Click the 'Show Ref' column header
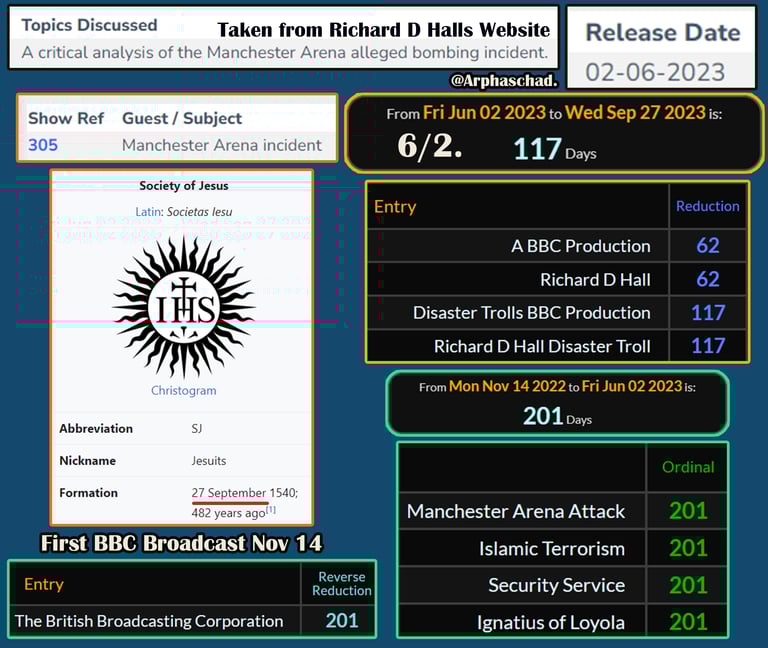Screen dimensions: 768x648 click(66, 119)
